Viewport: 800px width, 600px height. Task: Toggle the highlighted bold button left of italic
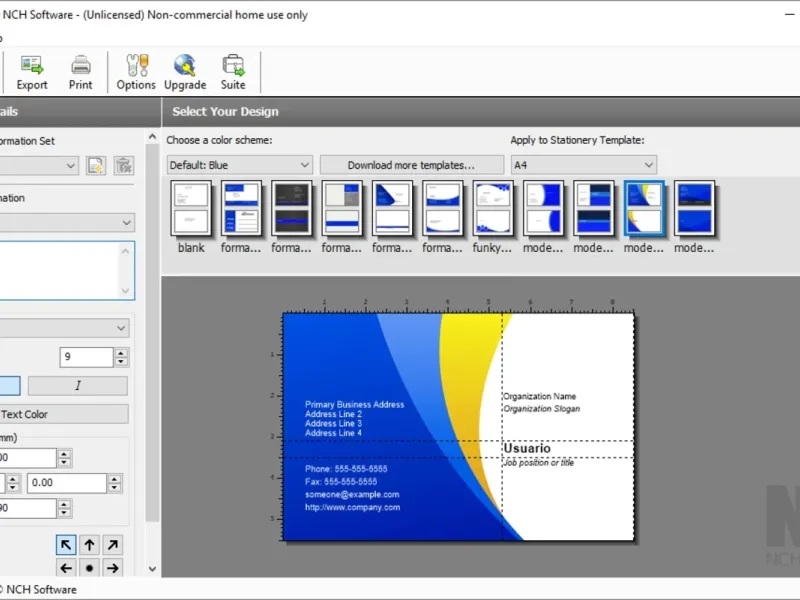pyautogui.click(x=9, y=386)
